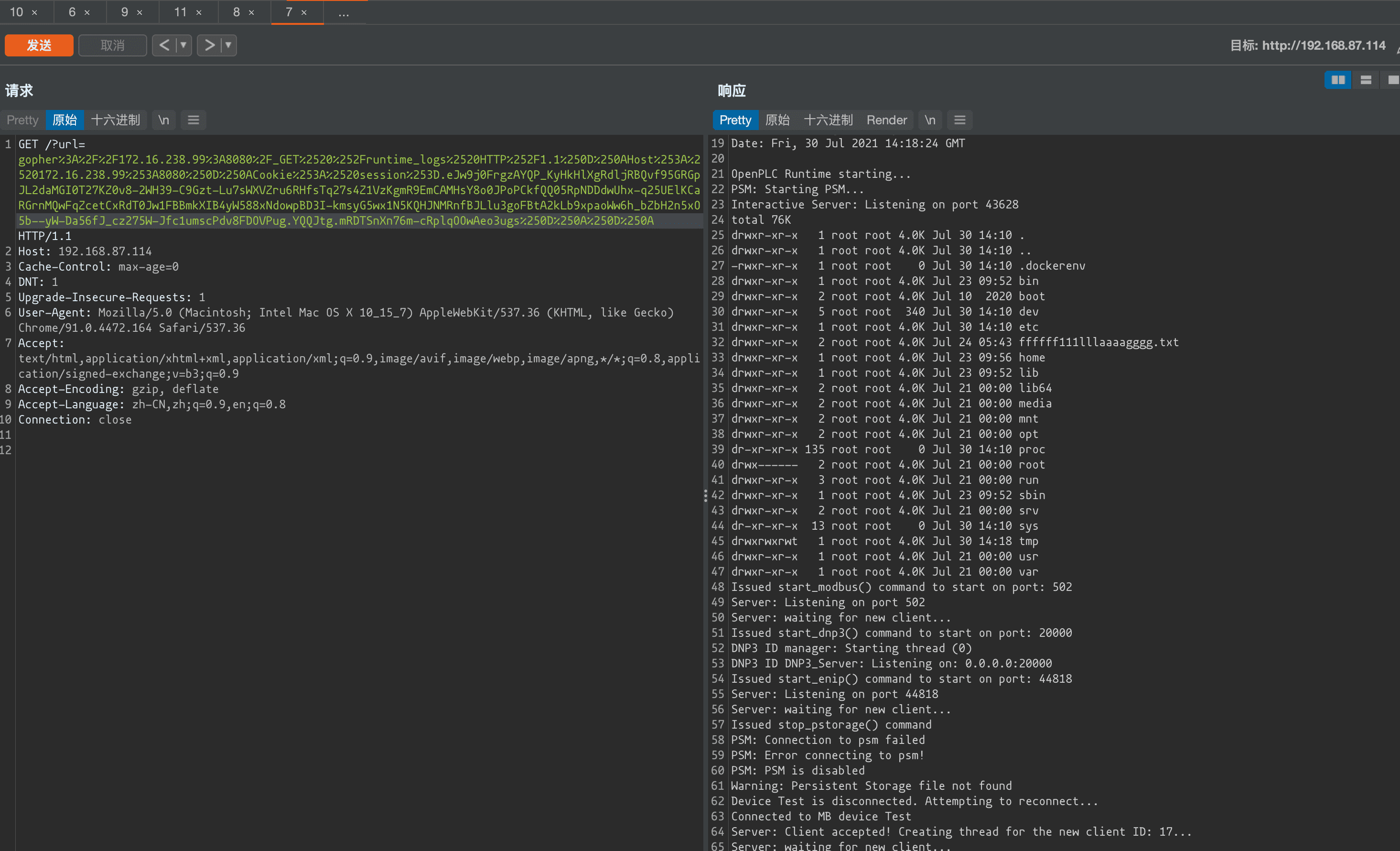Close Repeater tab 7
Viewport: 1400px width, 851px height.
[x=304, y=12]
